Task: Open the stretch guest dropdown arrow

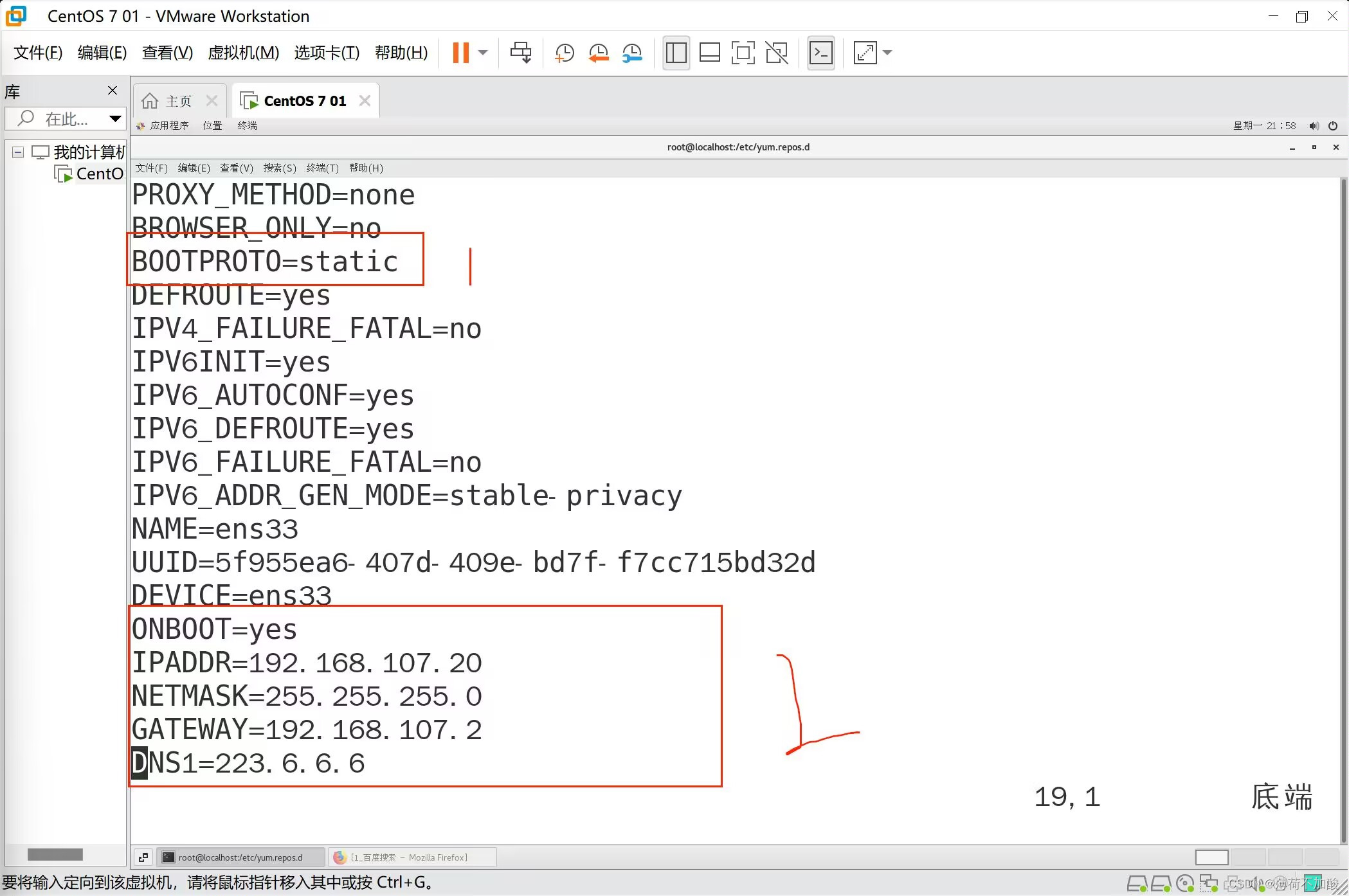Action: pyautogui.click(x=887, y=53)
